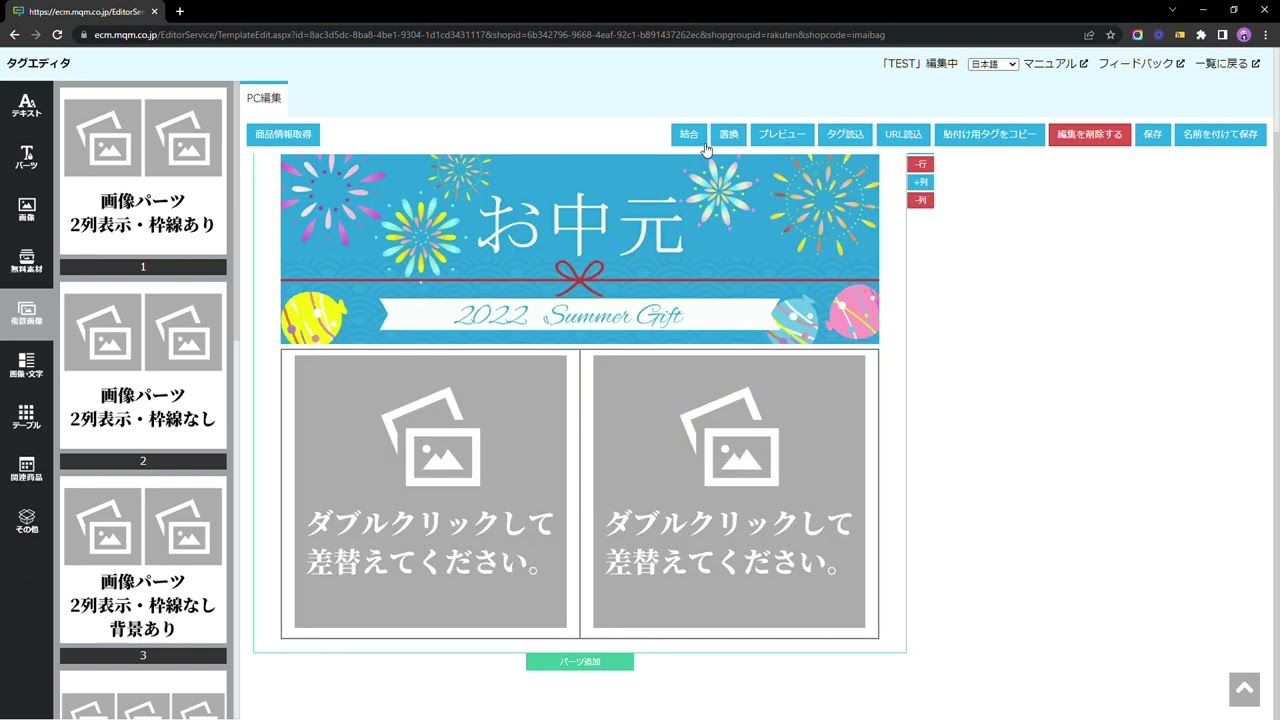Select the right image placeholder in canvas
The height and width of the screenshot is (720, 1280).
(729, 492)
